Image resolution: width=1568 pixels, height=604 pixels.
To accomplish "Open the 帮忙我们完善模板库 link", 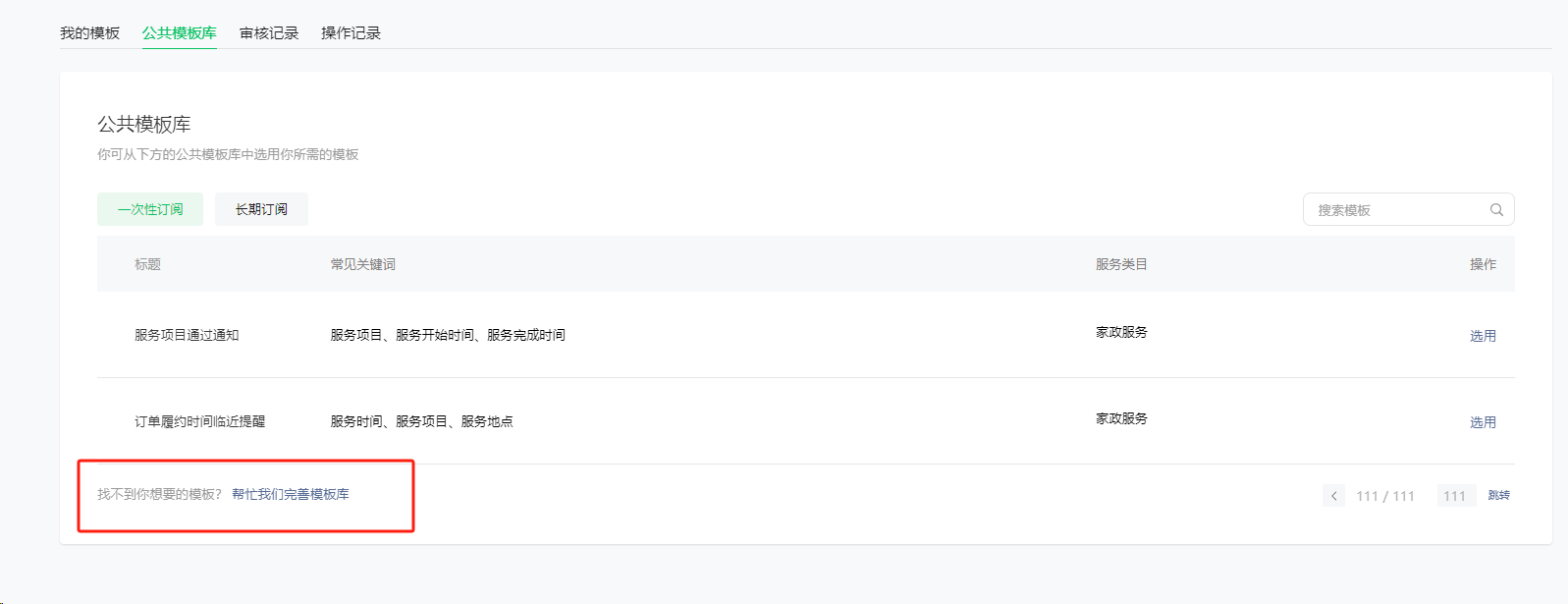I will coord(291,494).
